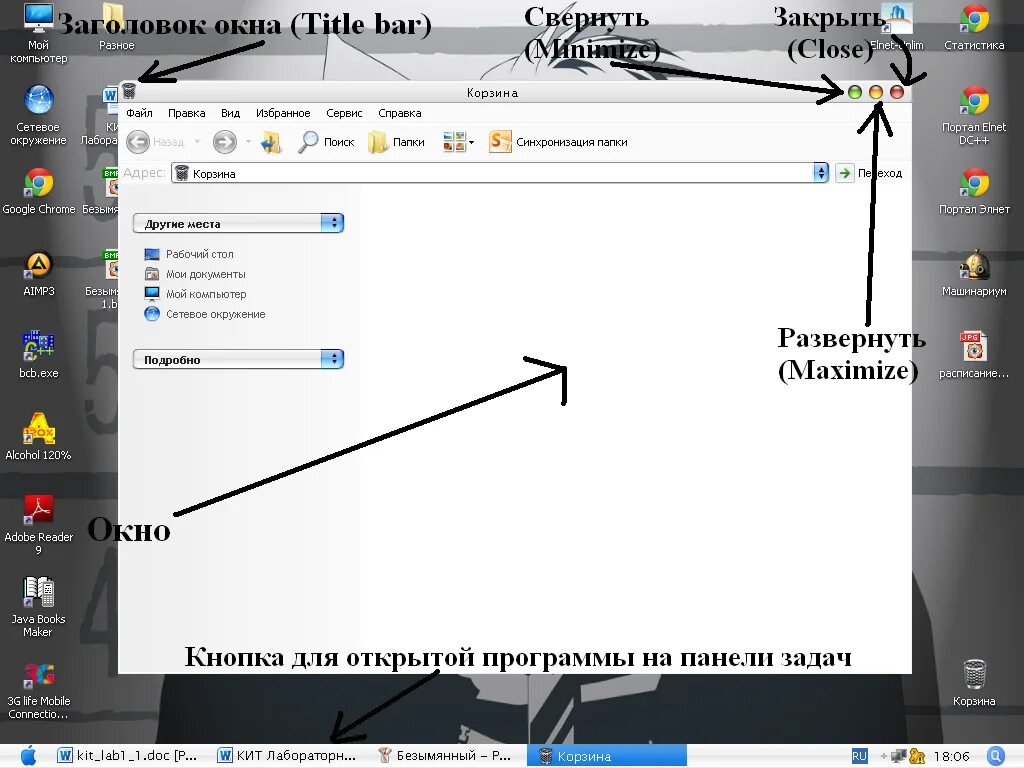The image size is (1024, 768).
Task: Click the recycle bin icon in title bar
Action: click(129, 91)
